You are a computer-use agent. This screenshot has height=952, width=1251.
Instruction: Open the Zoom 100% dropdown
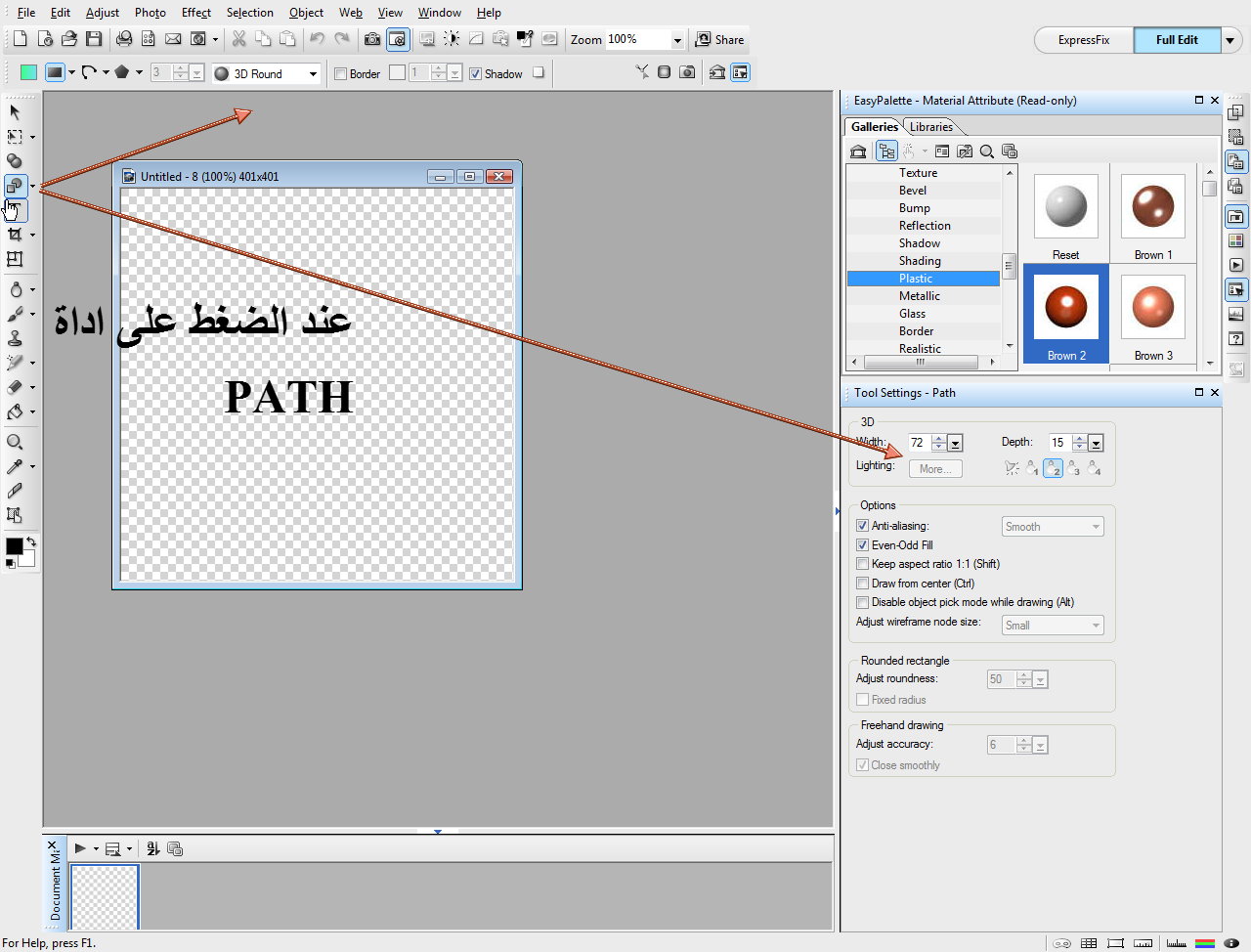[x=676, y=40]
